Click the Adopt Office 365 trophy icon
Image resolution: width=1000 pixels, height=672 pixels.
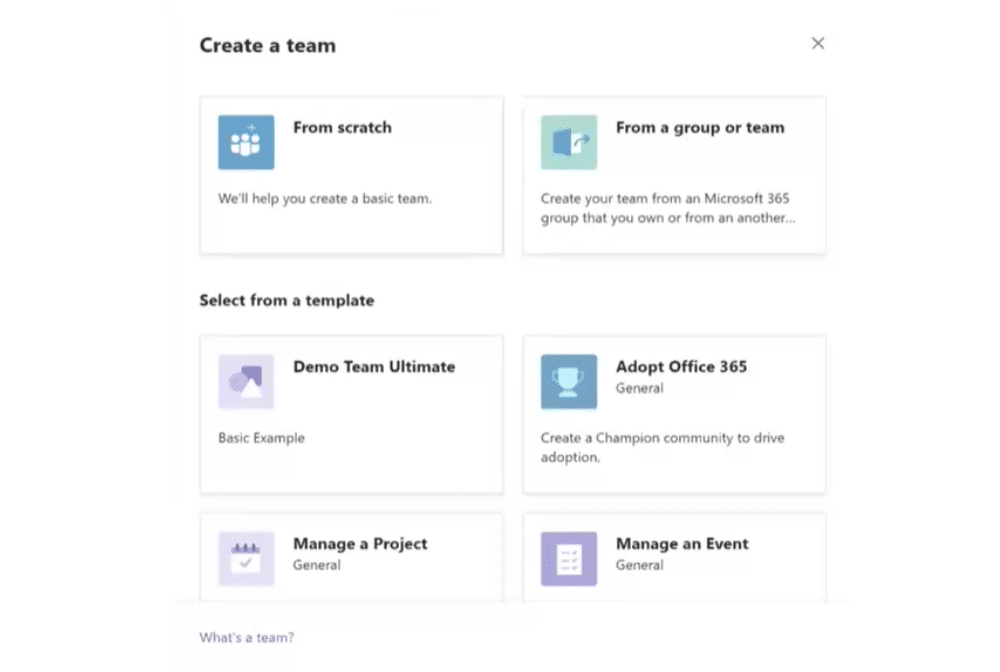[x=569, y=381]
